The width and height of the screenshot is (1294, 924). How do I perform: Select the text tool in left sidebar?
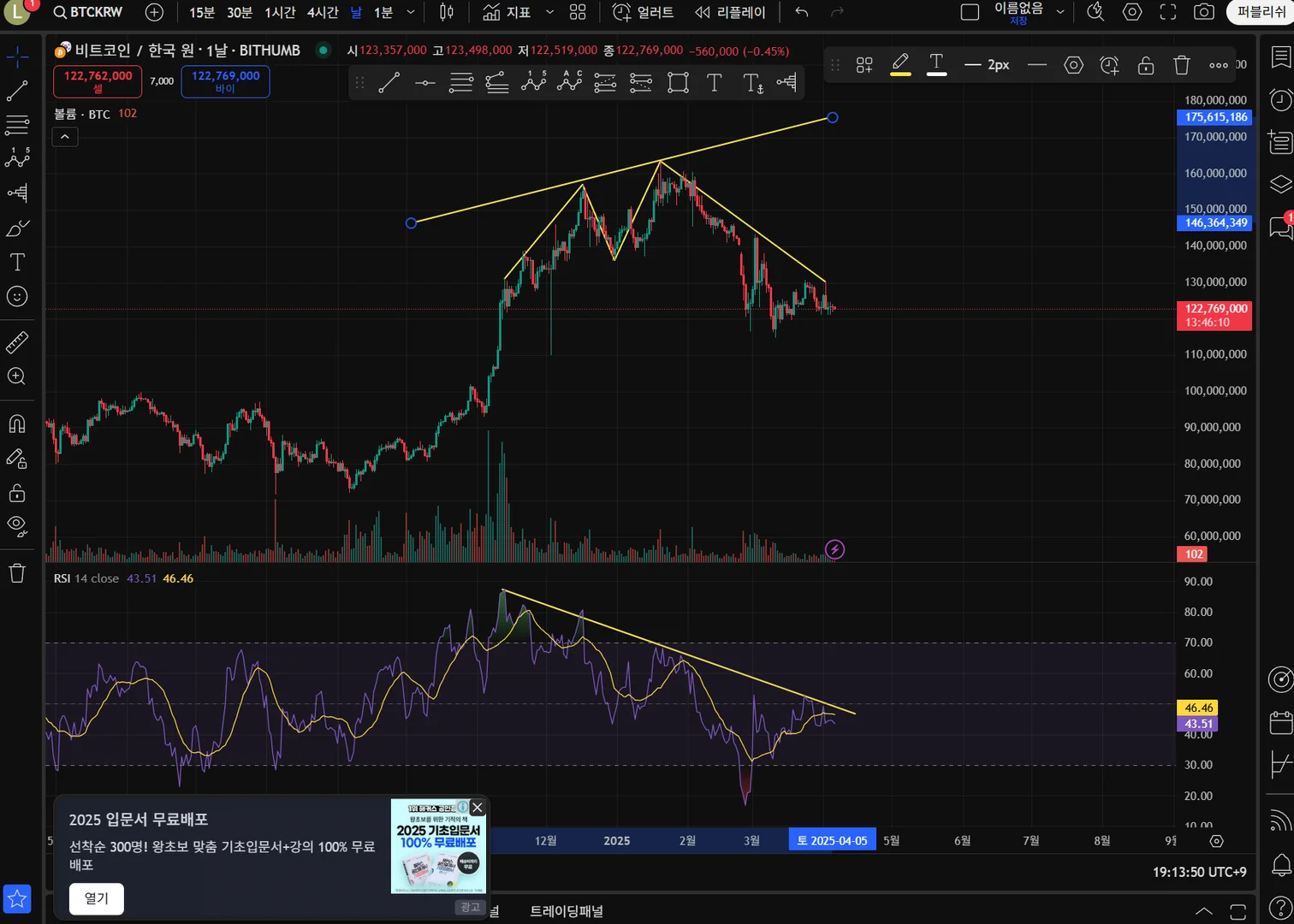coord(17,262)
